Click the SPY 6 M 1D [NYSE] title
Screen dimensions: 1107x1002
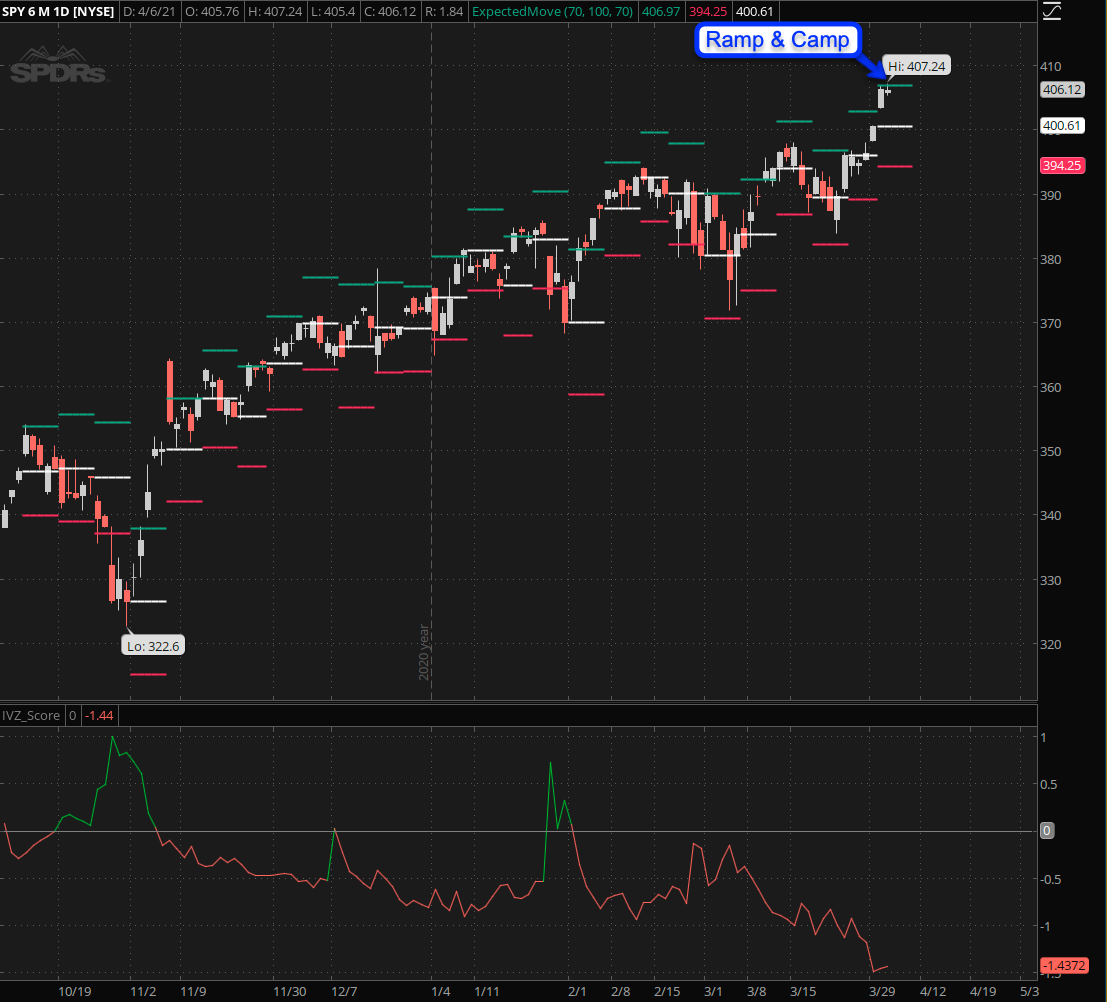(x=58, y=12)
